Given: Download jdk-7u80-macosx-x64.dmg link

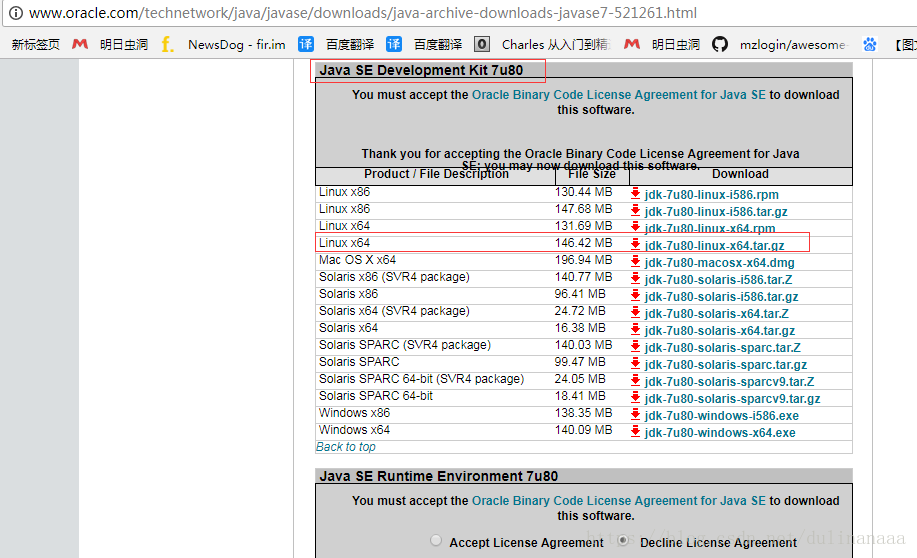Looking at the screenshot, I should 719,263.
